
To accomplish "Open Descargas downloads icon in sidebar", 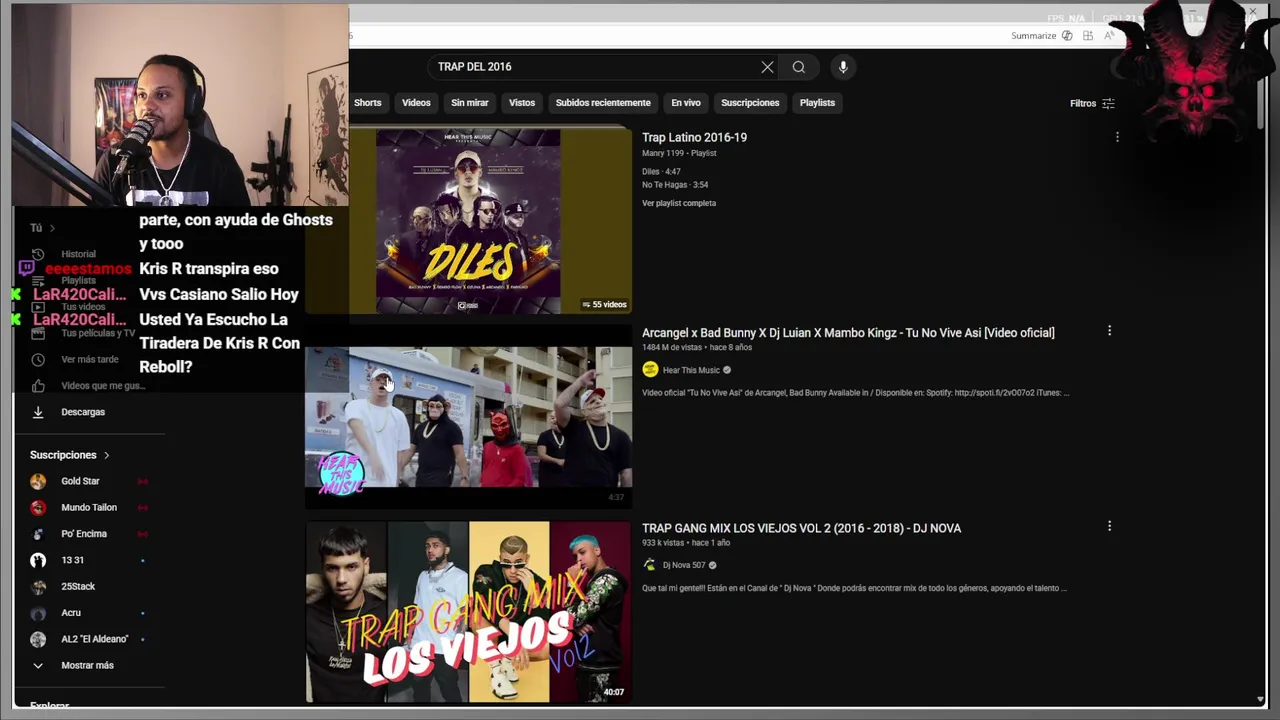I will pos(38,412).
